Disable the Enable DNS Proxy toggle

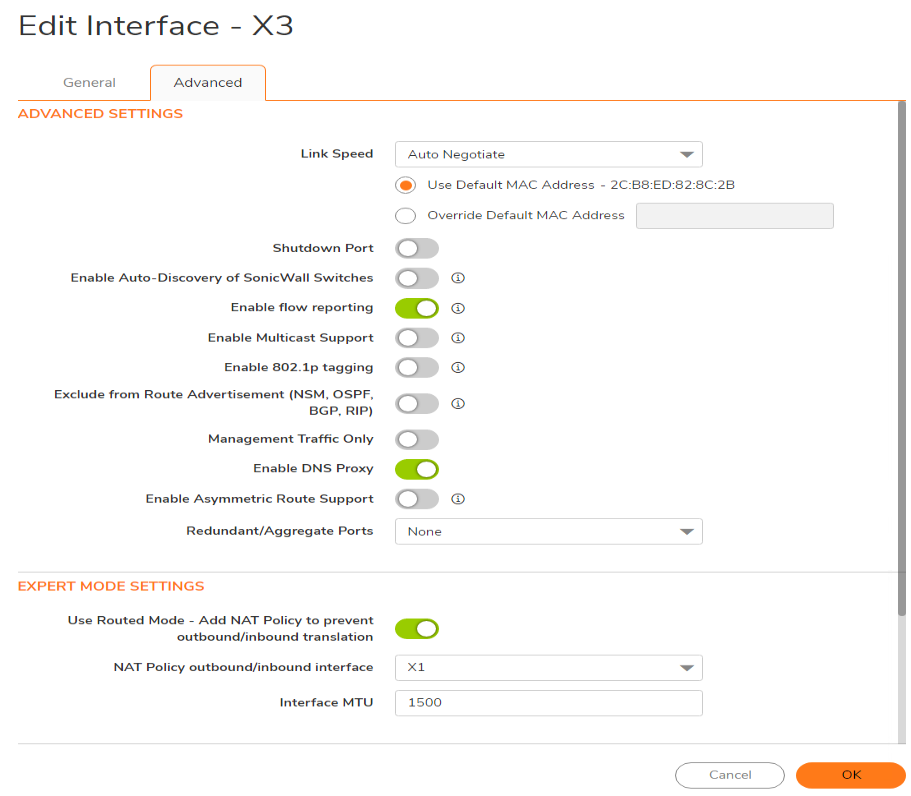417,468
